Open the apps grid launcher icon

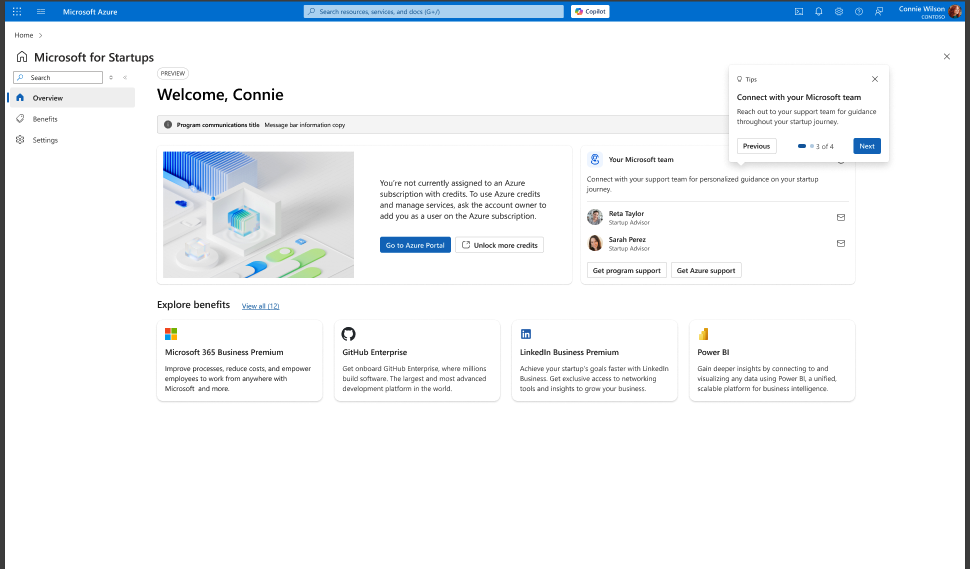pyautogui.click(x=17, y=11)
